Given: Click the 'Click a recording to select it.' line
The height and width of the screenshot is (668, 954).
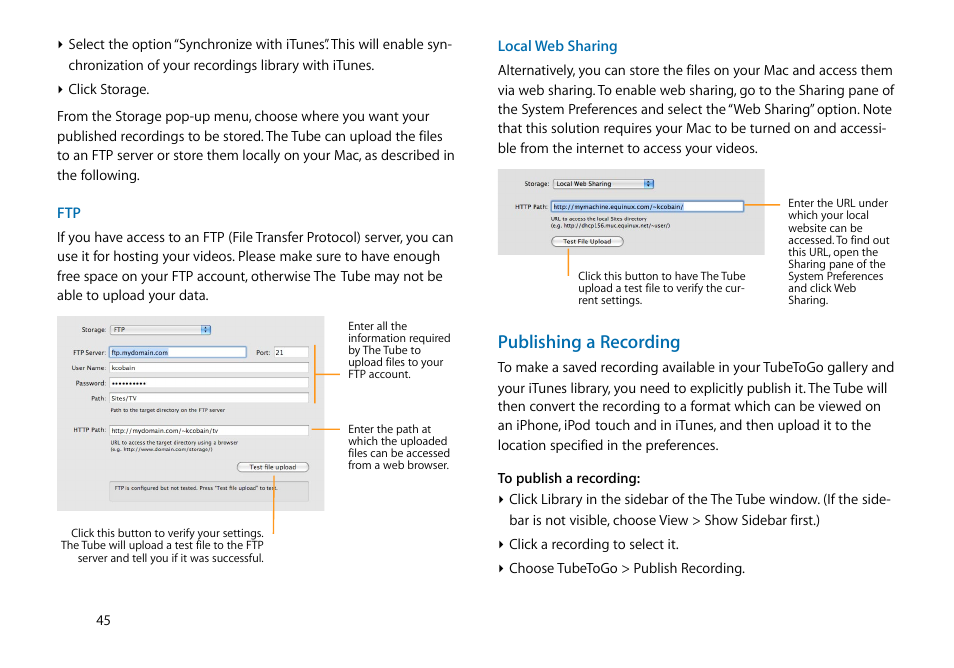Looking at the screenshot, I should click(594, 544).
